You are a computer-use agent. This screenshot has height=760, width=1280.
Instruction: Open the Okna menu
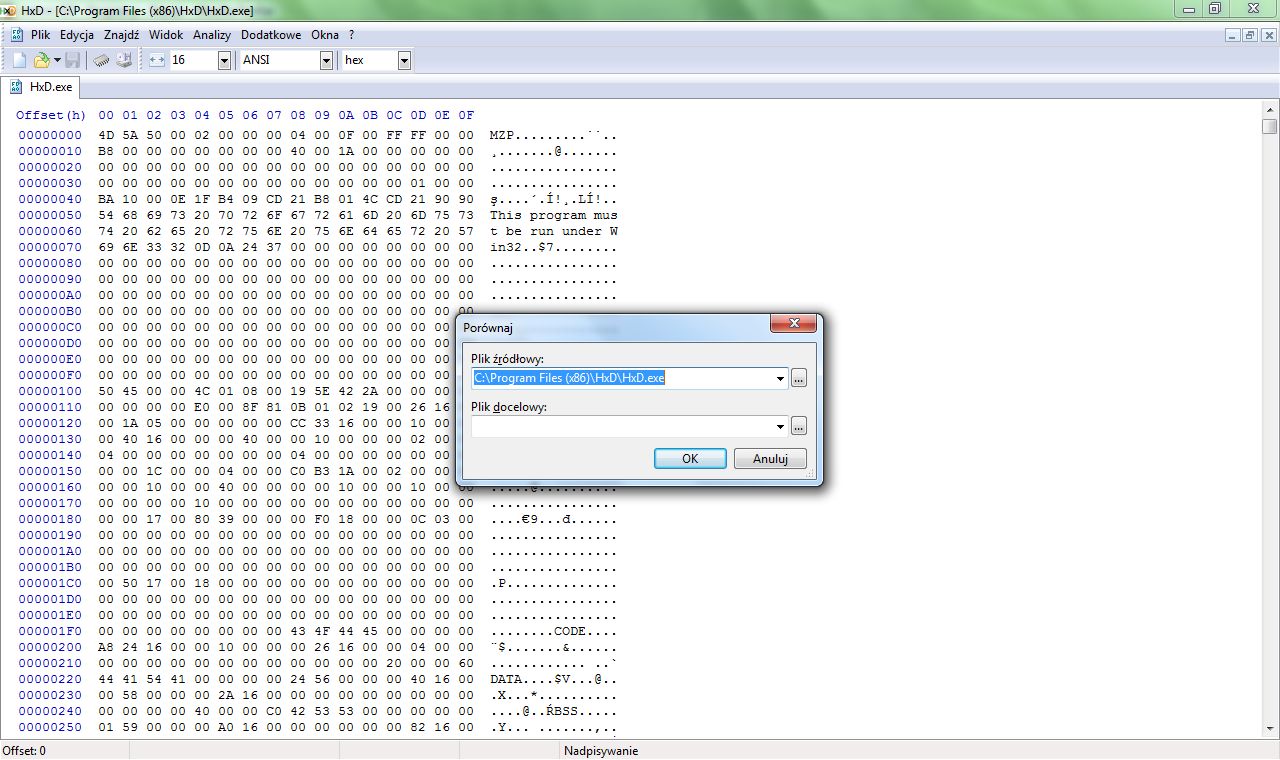[x=325, y=34]
